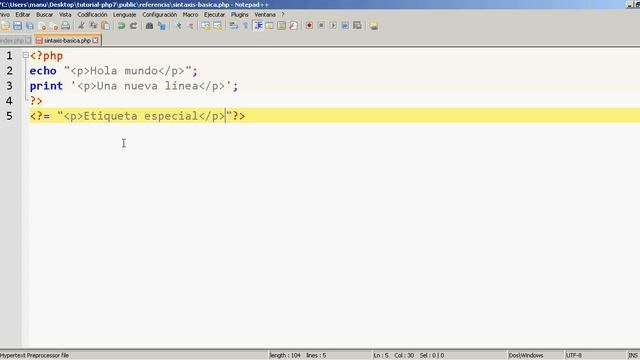Open Find with the binoculars icon
Viewport: 640px width, 360px height.
pos(149,26)
